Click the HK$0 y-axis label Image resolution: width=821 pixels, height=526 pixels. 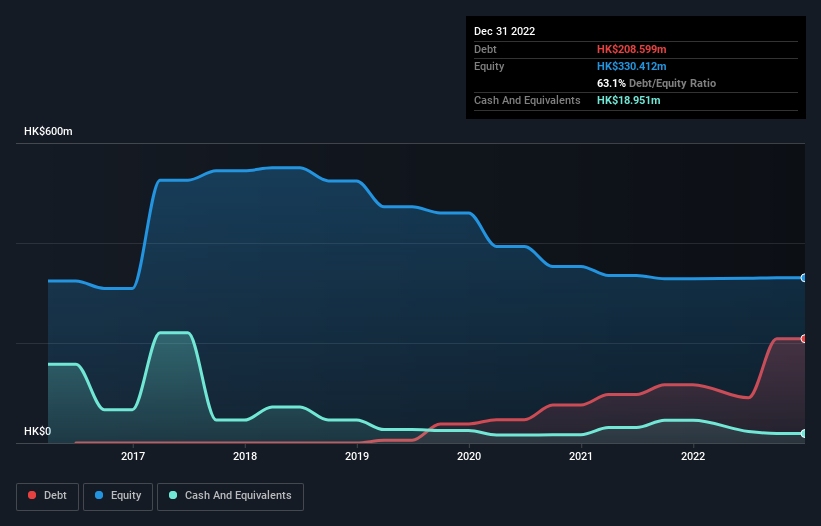(38, 431)
